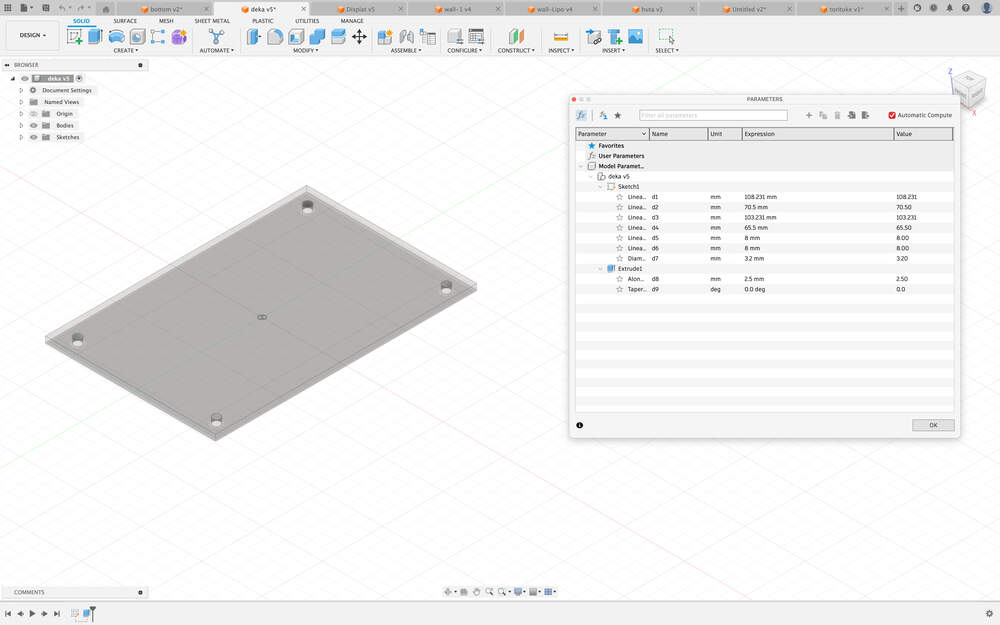Select the Extrude tool in Create group
Image resolution: width=1000 pixels, height=625 pixels.
pyautogui.click(x=95, y=36)
